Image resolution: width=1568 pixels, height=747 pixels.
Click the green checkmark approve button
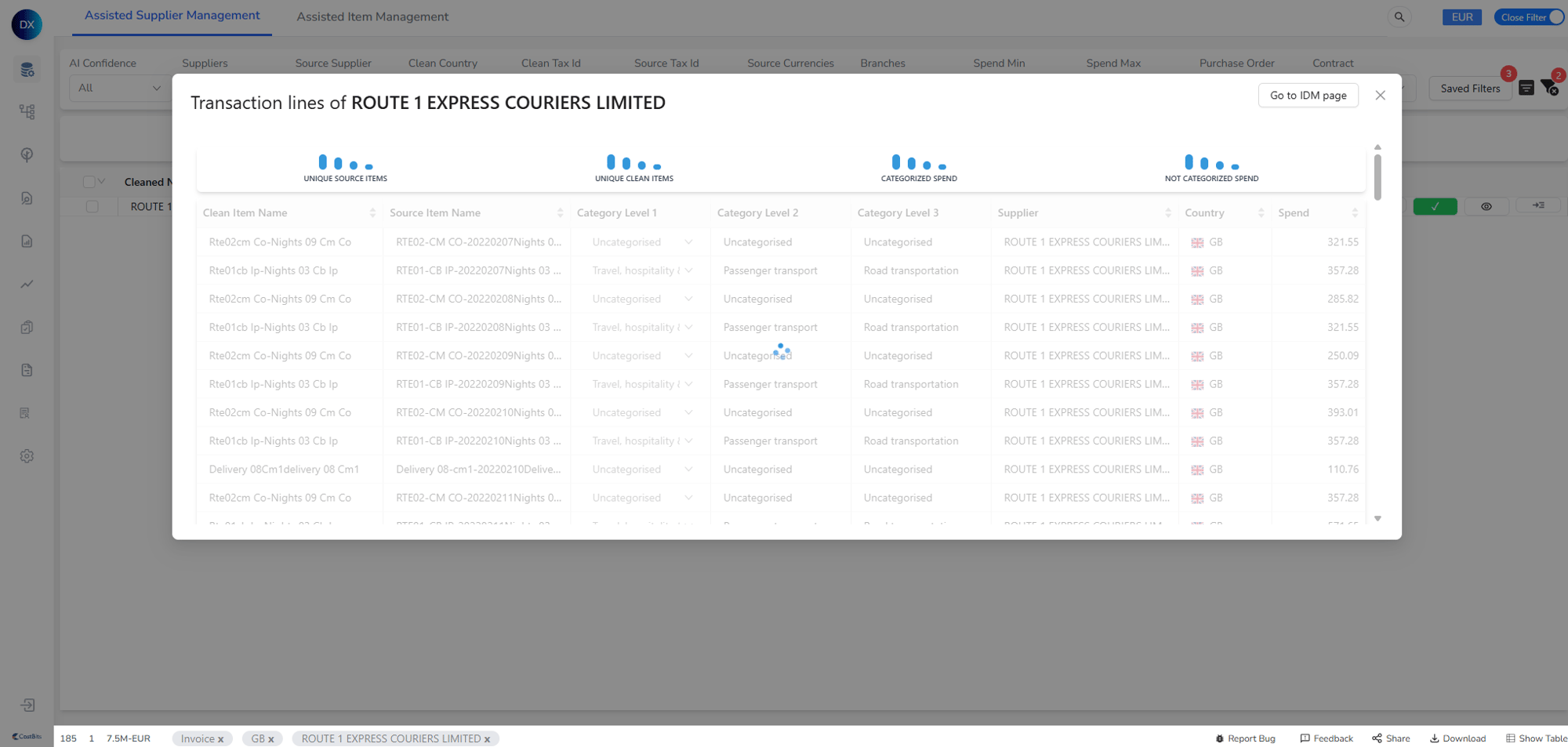(1435, 206)
